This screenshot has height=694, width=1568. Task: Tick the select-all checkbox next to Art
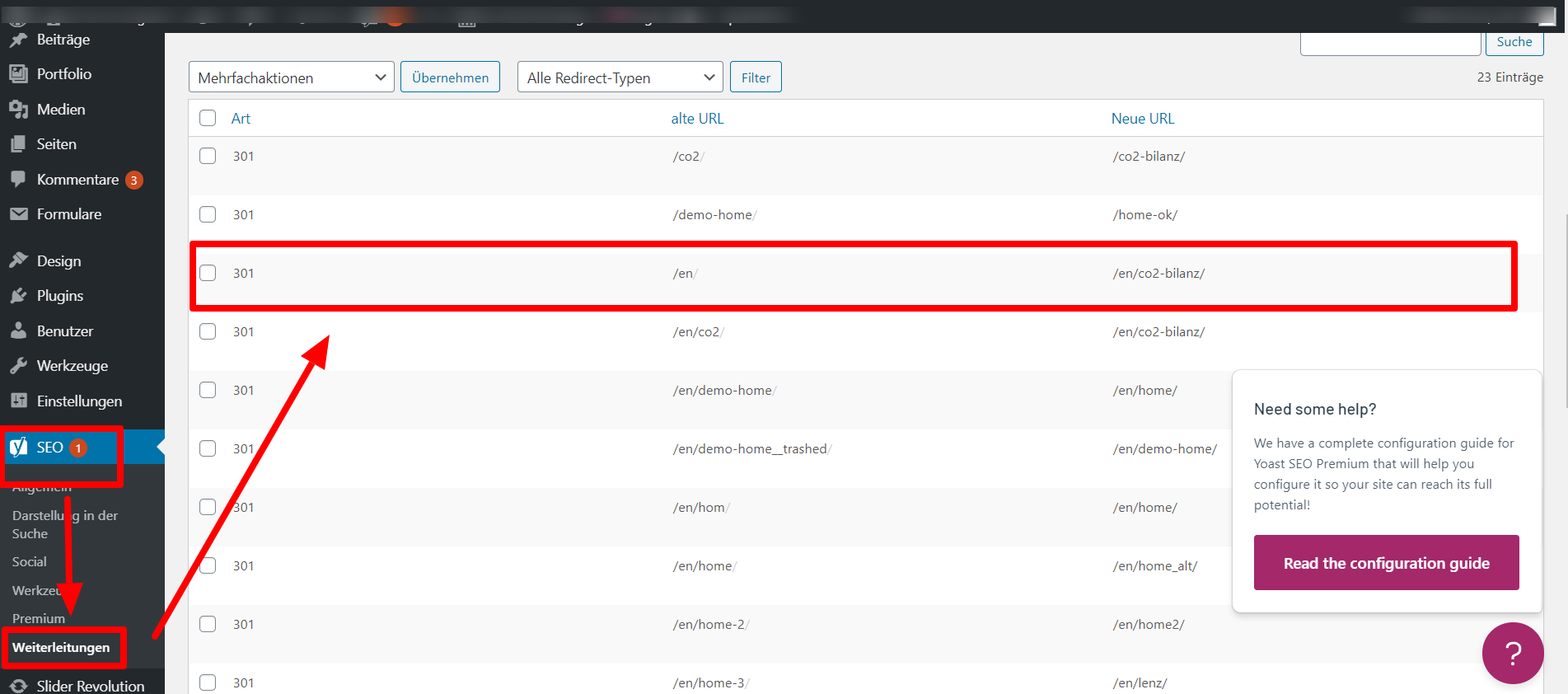pos(208,118)
